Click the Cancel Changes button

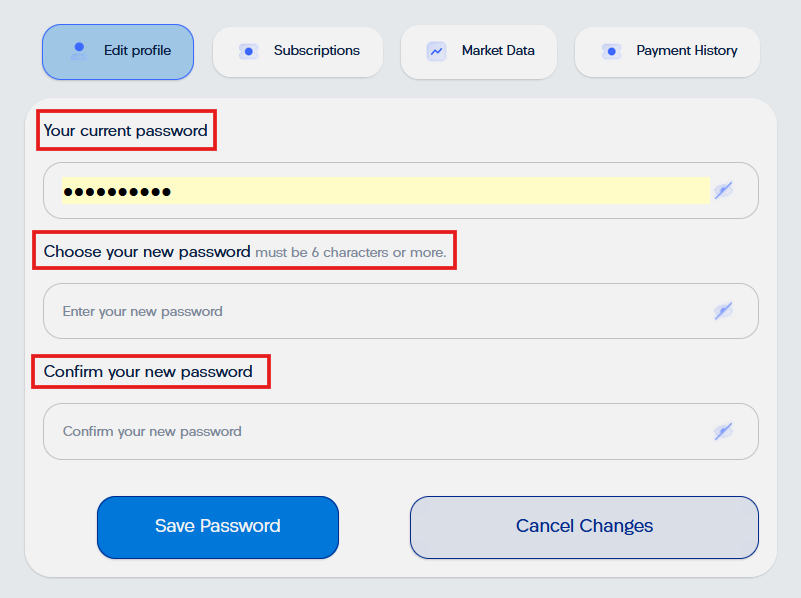tap(584, 527)
